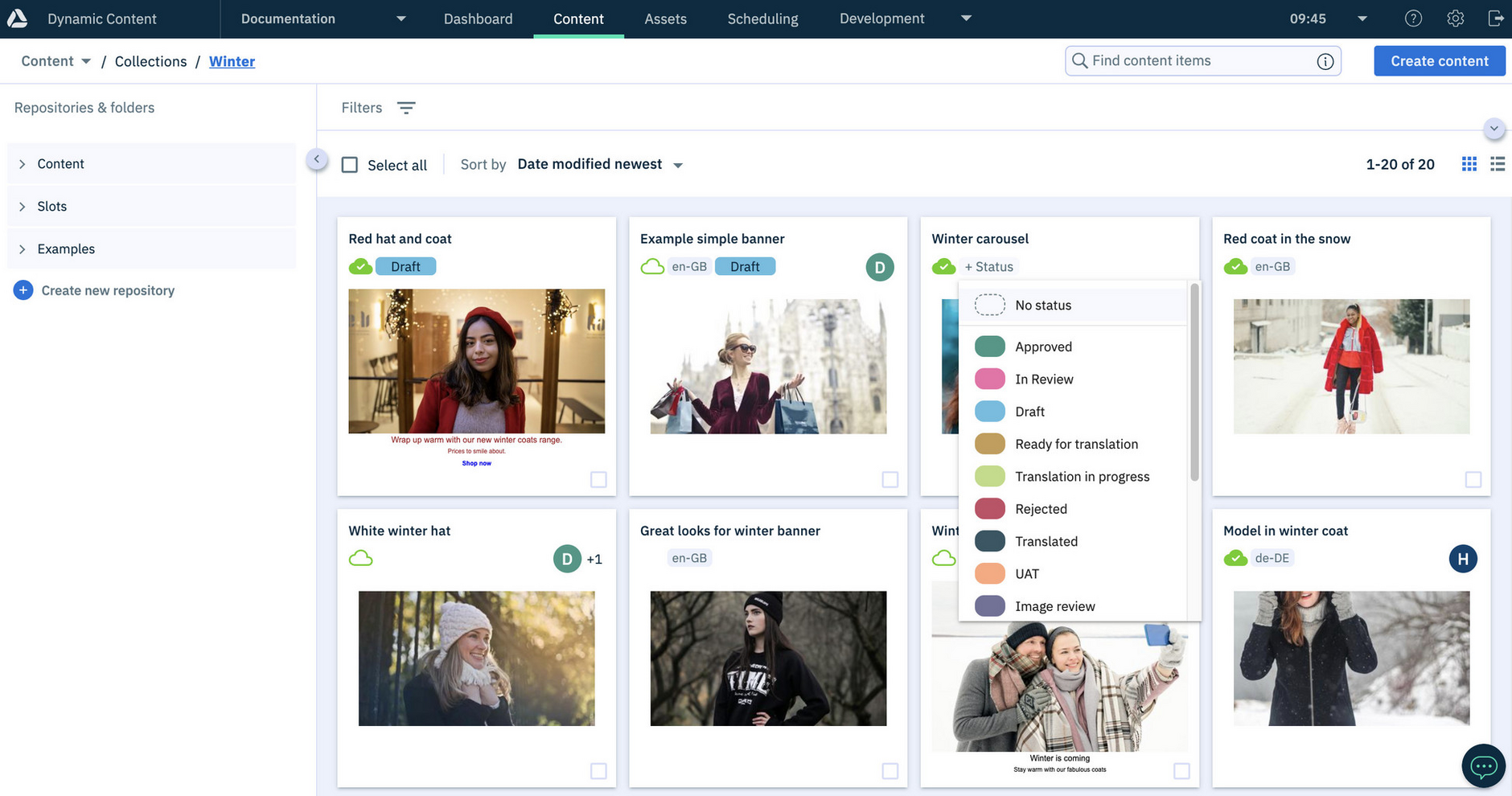Click en-GB locale tag on Great looks banner
Viewport: 1512px width, 796px height.
click(689, 558)
